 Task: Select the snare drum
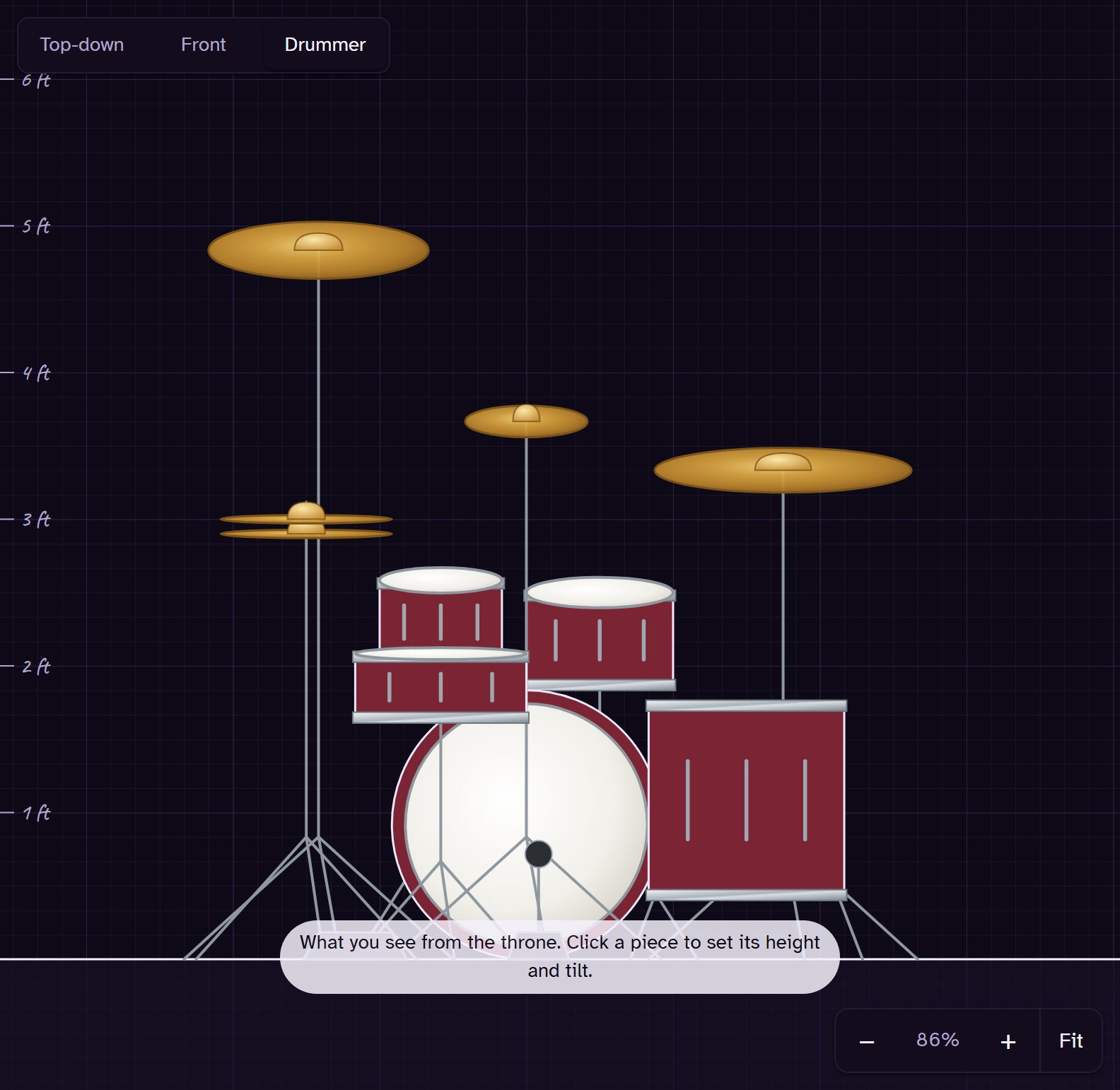point(441,684)
